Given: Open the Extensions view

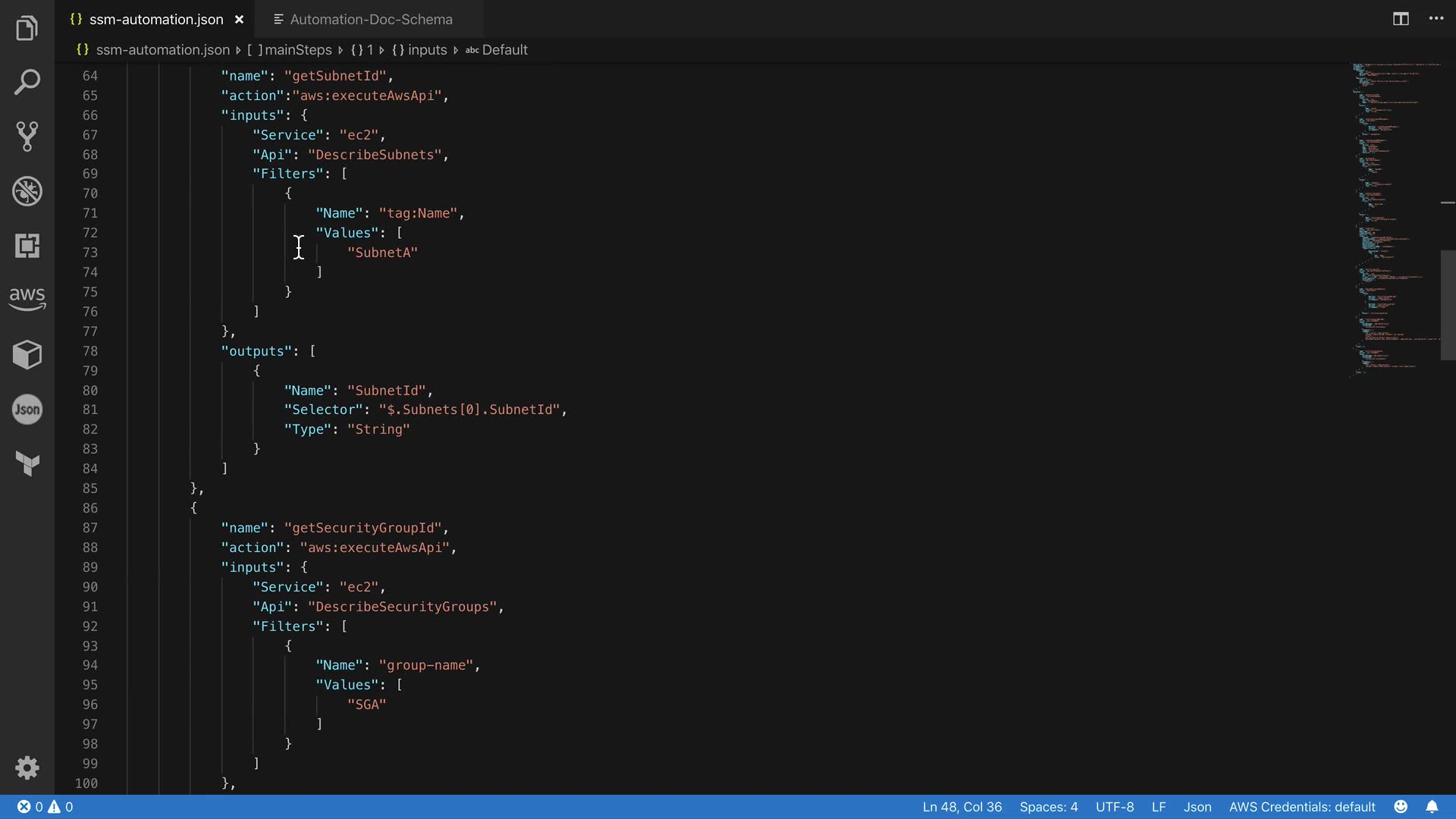Looking at the screenshot, I should click(x=27, y=246).
